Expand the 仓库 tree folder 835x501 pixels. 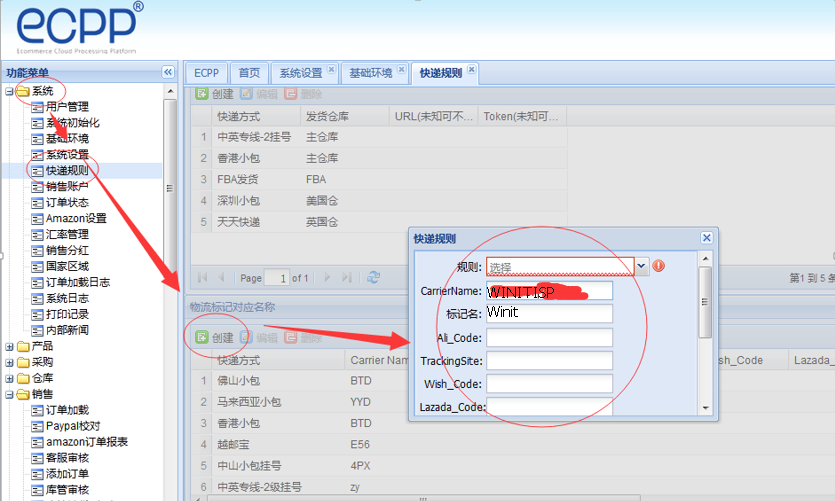[x=10, y=378]
